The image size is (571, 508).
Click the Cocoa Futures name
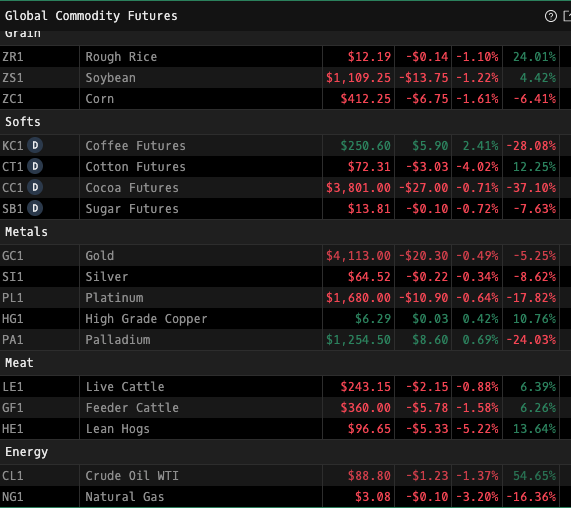tap(132, 188)
